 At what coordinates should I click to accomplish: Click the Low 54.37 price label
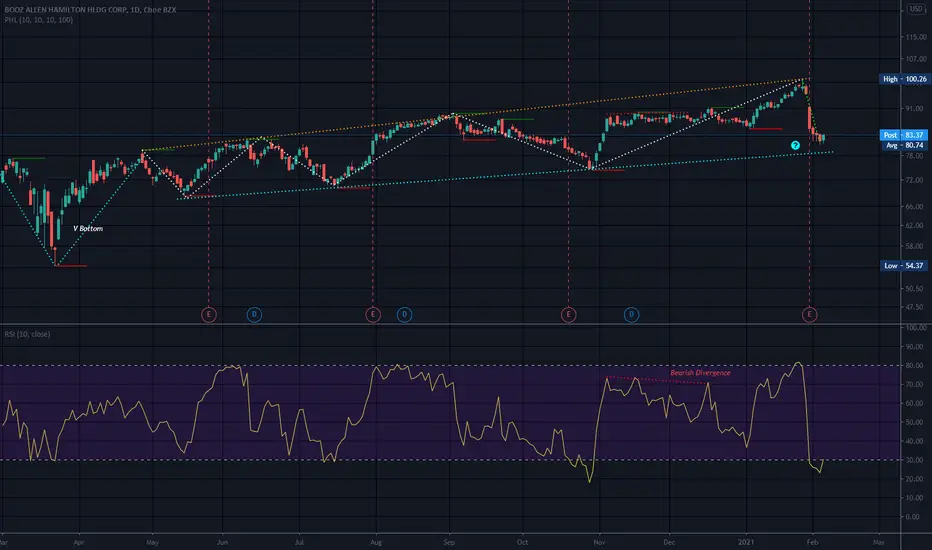tap(904, 266)
